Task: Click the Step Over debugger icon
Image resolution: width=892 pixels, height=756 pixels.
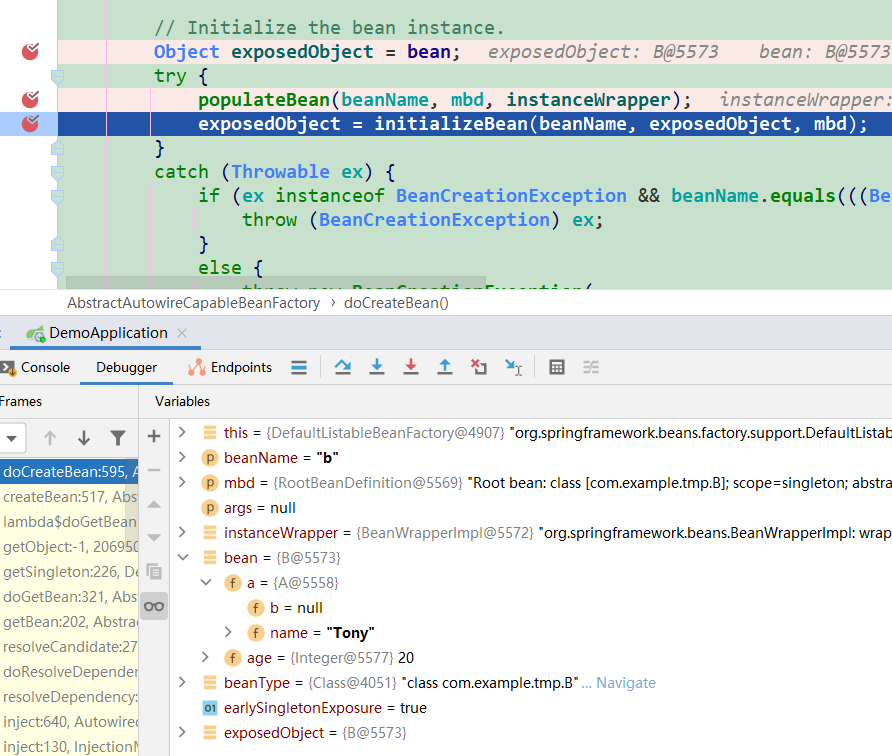Action: coord(342,367)
